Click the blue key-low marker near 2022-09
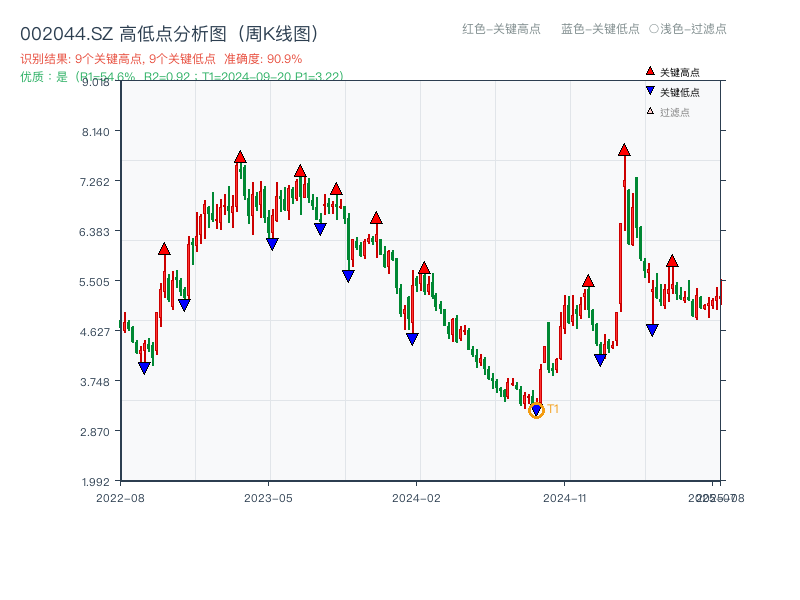Viewport: 800px width, 600px height. (144, 366)
